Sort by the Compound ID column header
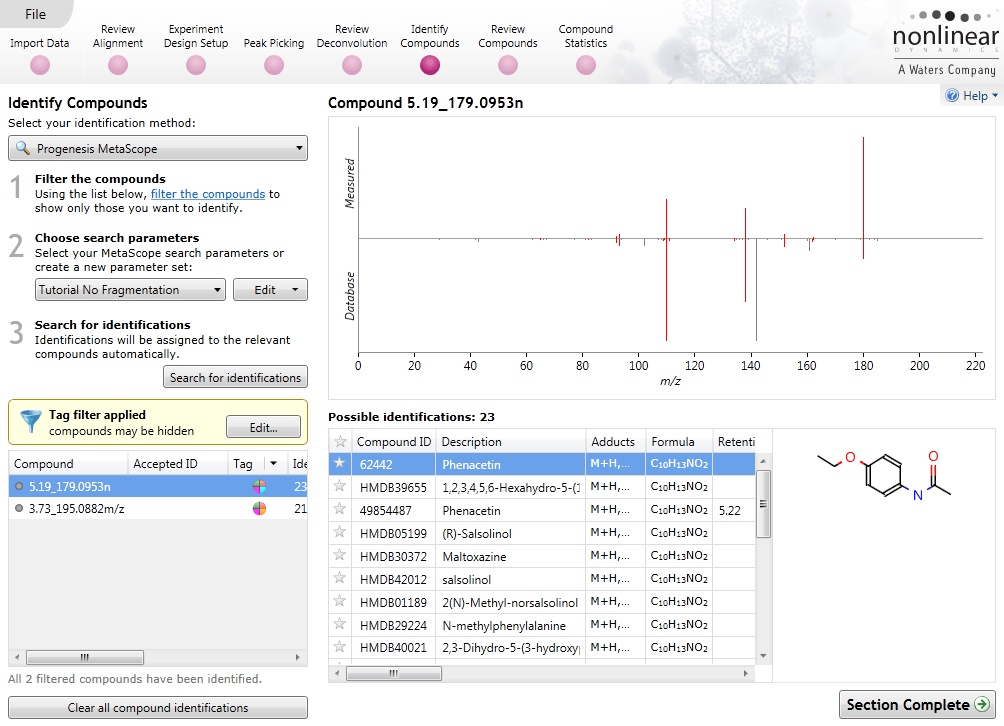The height and width of the screenshot is (726, 1004). 394,442
